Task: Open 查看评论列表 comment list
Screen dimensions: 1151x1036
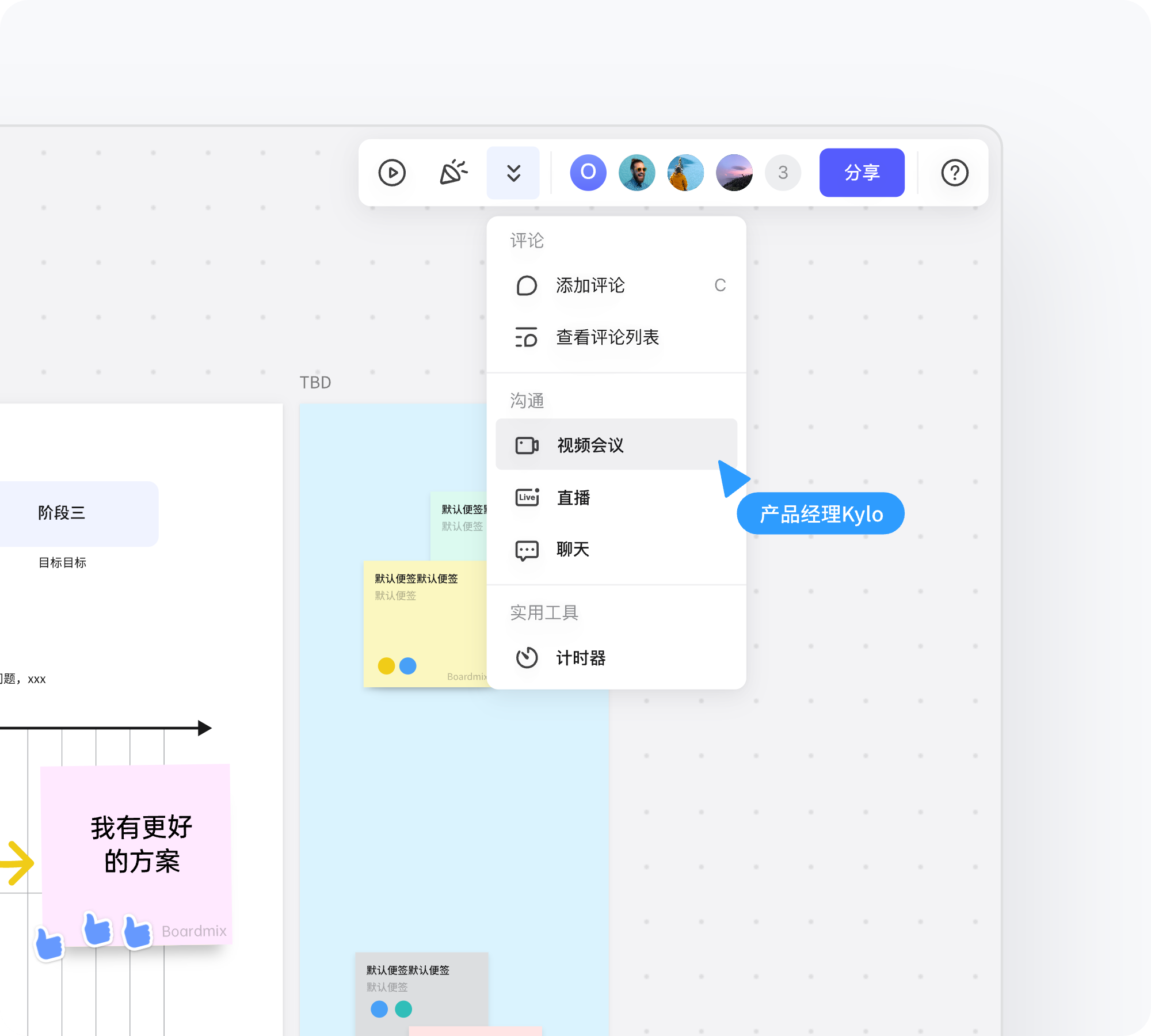Action: tap(616, 337)
